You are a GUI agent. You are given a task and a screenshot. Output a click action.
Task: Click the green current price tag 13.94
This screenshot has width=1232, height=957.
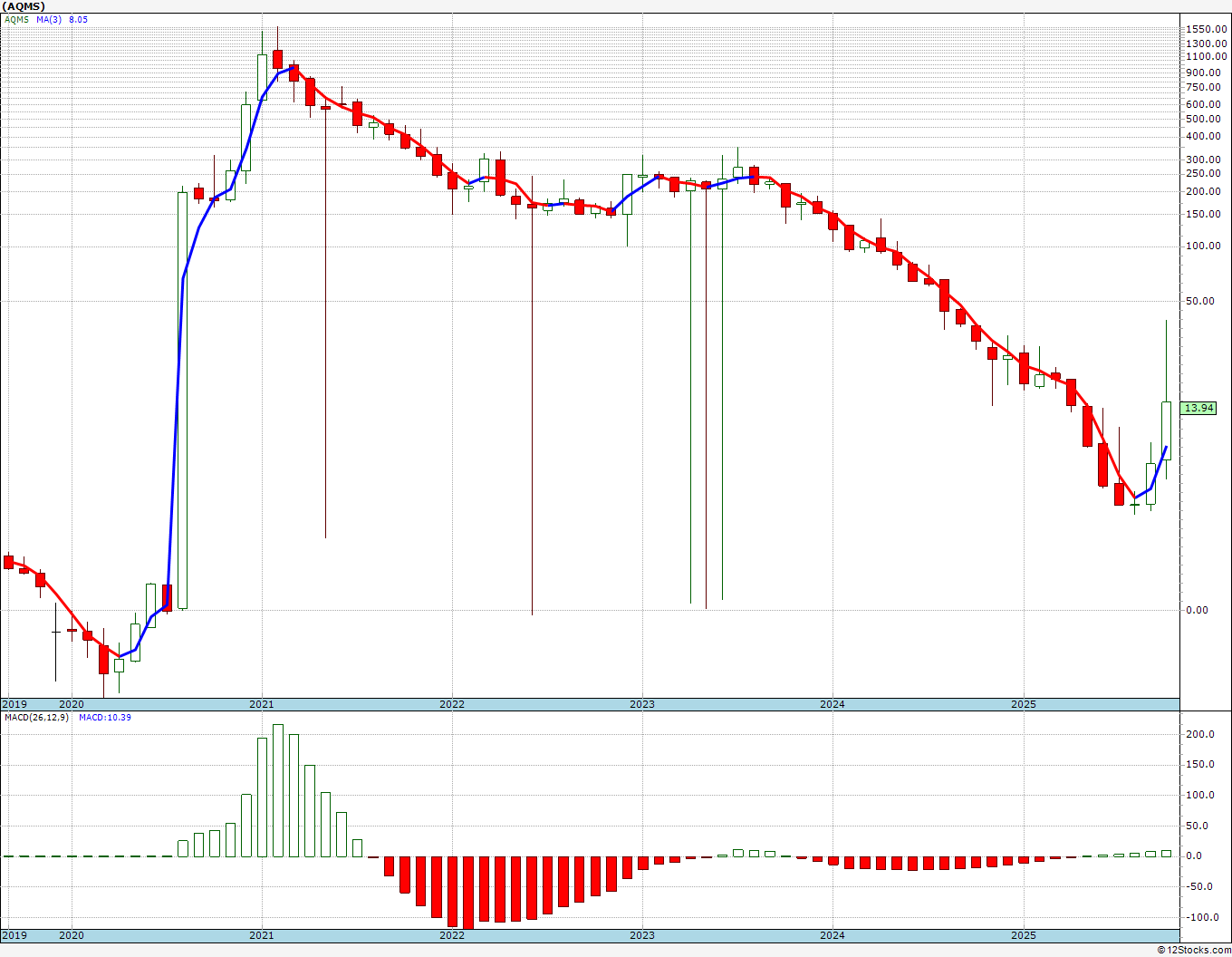(1198, 408)
